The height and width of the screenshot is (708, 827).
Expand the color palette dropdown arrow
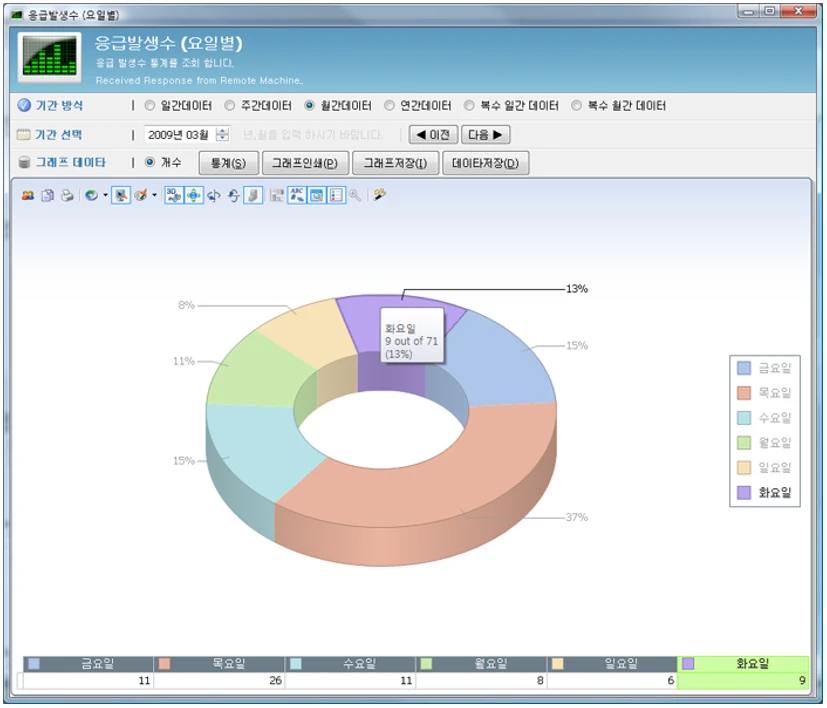tap(154, 196)
